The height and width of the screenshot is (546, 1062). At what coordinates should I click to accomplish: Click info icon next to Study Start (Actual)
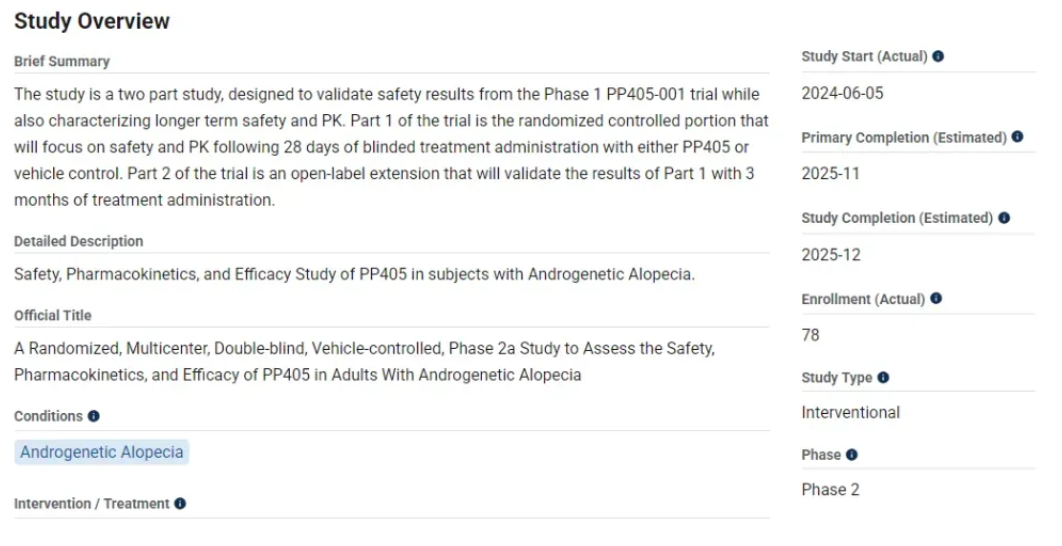tap(938, 57)
